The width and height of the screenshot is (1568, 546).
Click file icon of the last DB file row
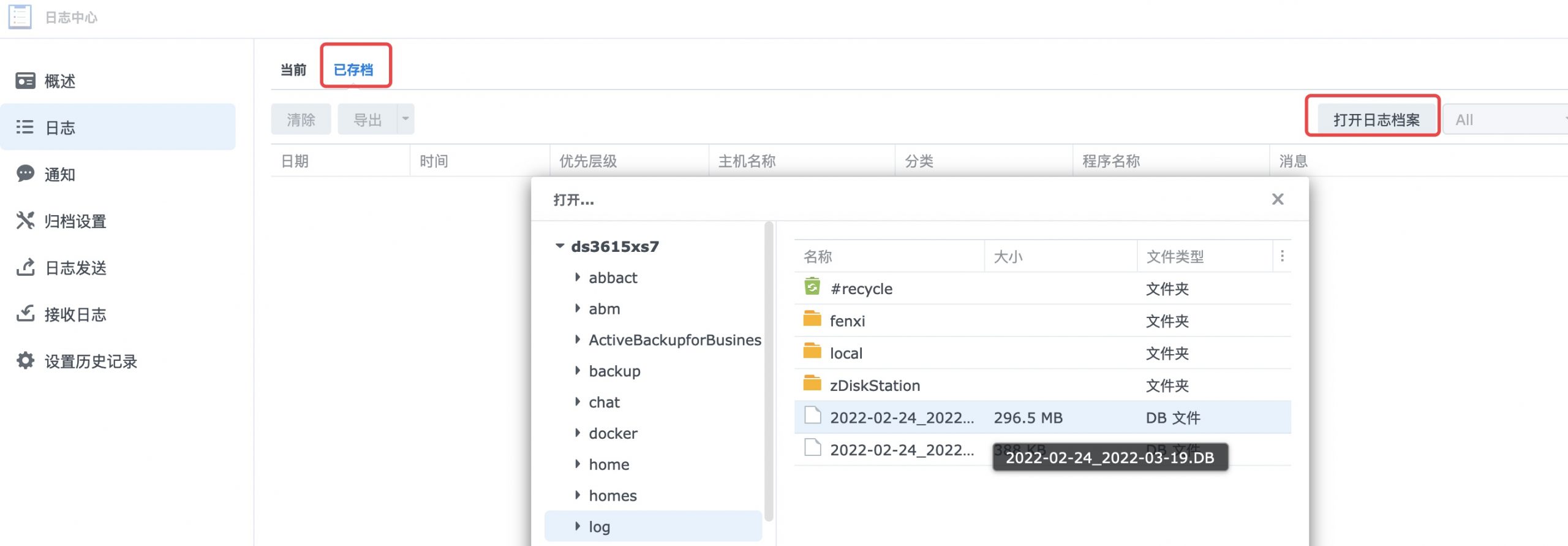coord(813,448)
